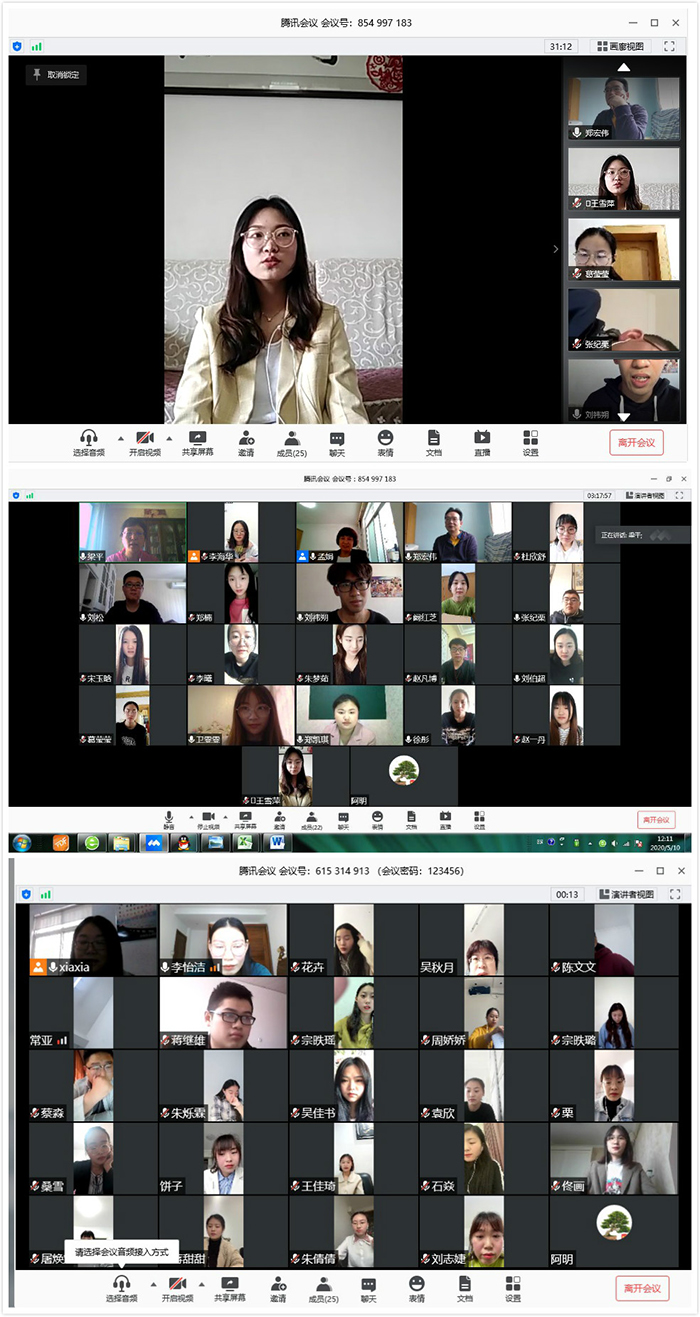Open Settings (设置) in middle meeting window
This screenshot has width=700, height=1317.
coord(479,821)
